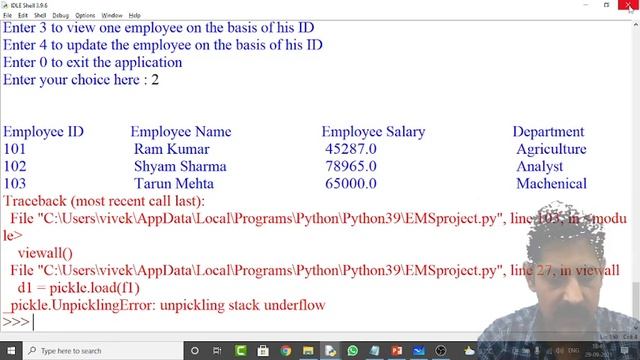Click the department "Analyst"
The width and height of the screenshot is (640, 360).
click(x=540, y=167)
